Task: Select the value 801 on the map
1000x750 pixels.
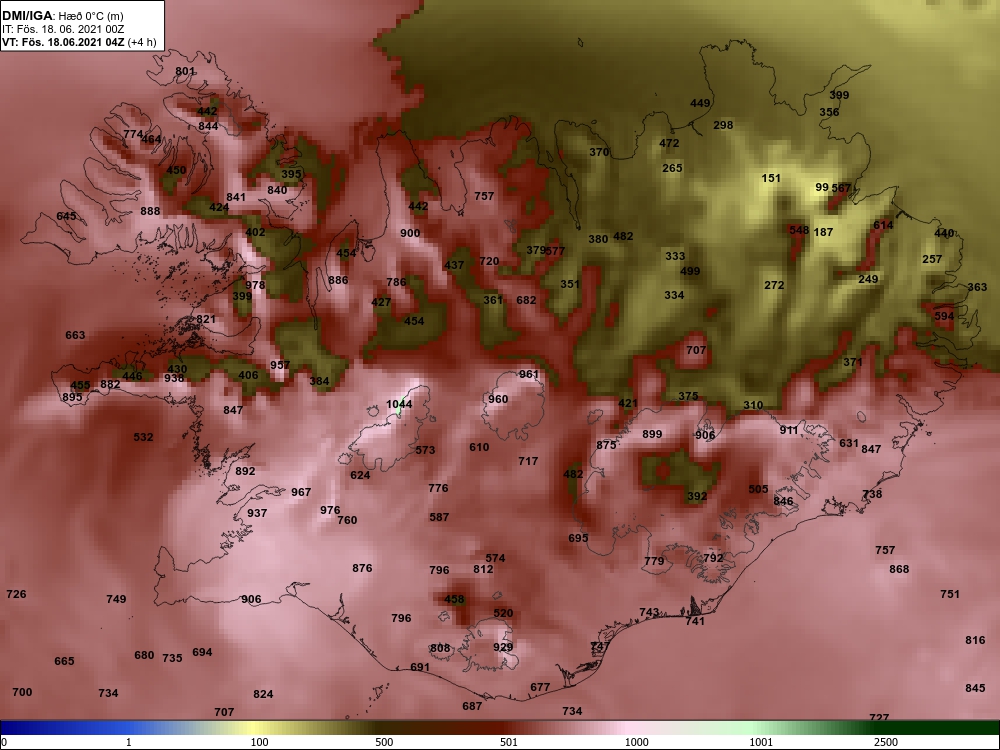Action: 186,71
